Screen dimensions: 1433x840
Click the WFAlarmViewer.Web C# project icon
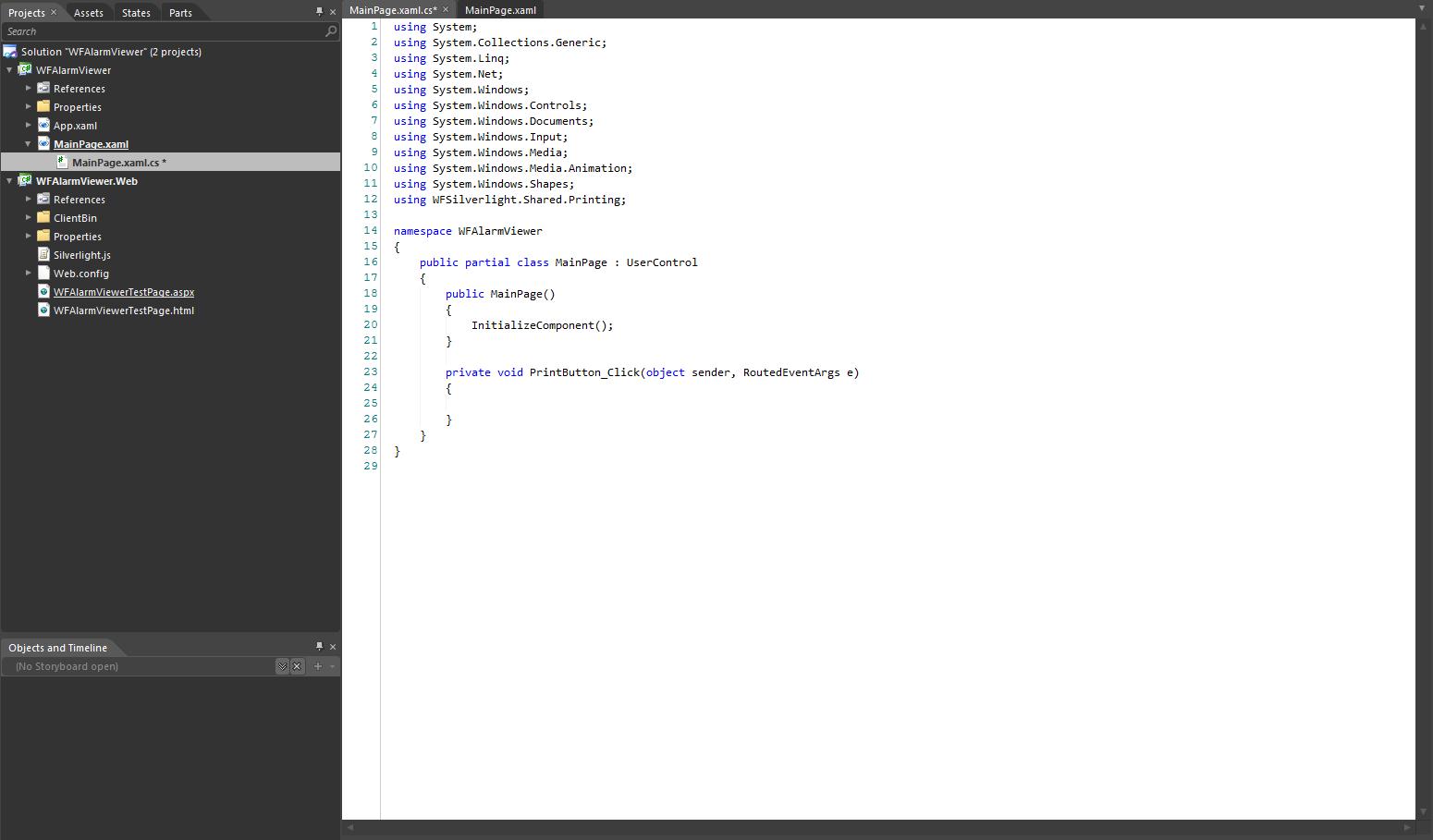(25, 180)
